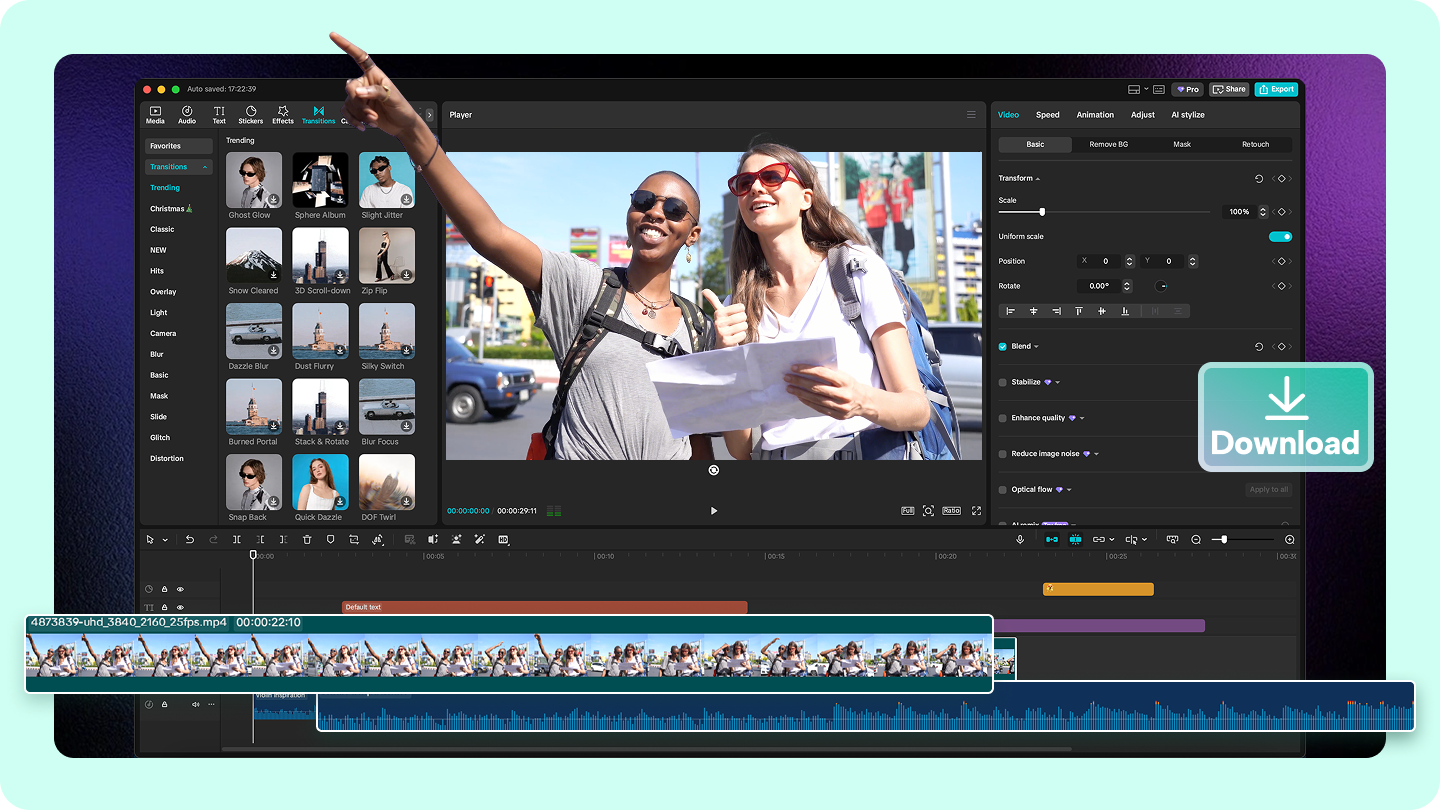Undo the last action

point(189,539)
